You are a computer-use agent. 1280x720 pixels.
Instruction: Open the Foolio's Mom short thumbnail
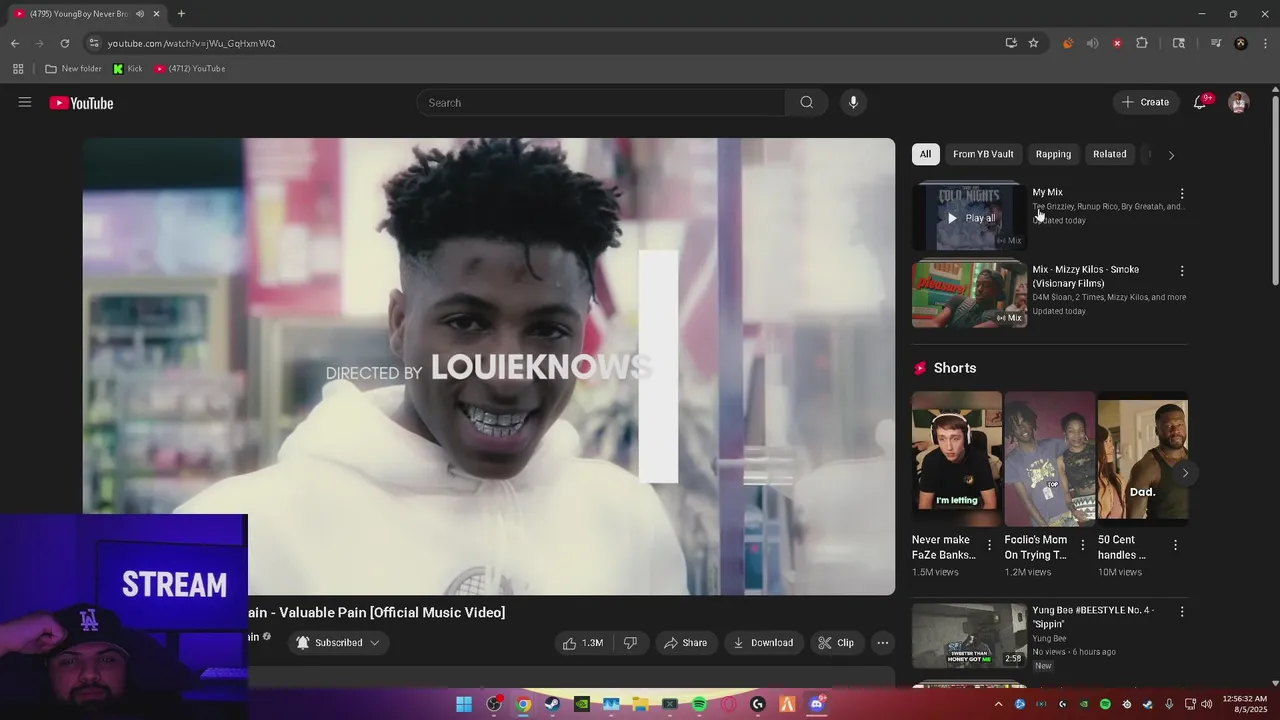1050,458
